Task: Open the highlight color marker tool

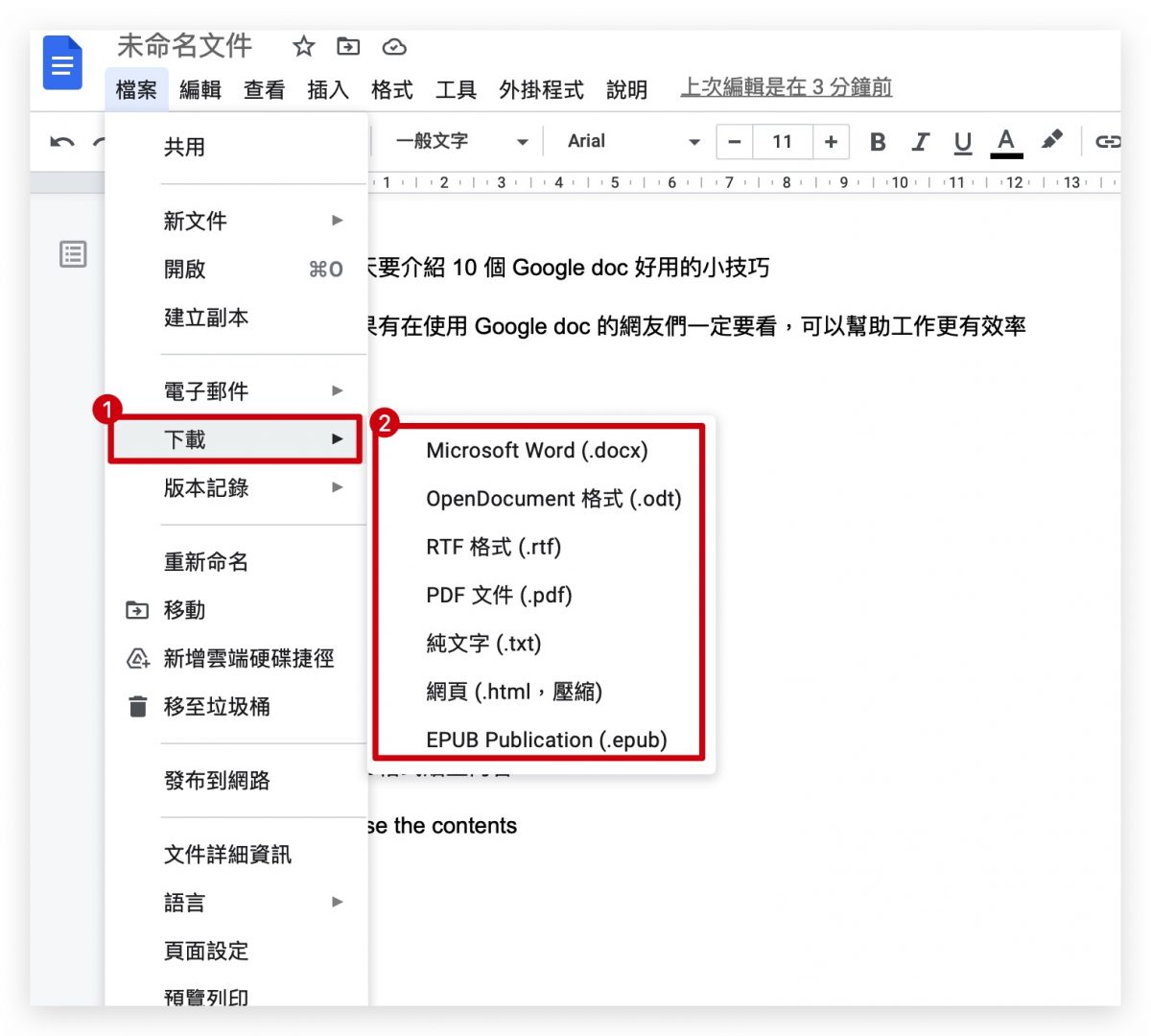Action: [x=1052, y=141]
